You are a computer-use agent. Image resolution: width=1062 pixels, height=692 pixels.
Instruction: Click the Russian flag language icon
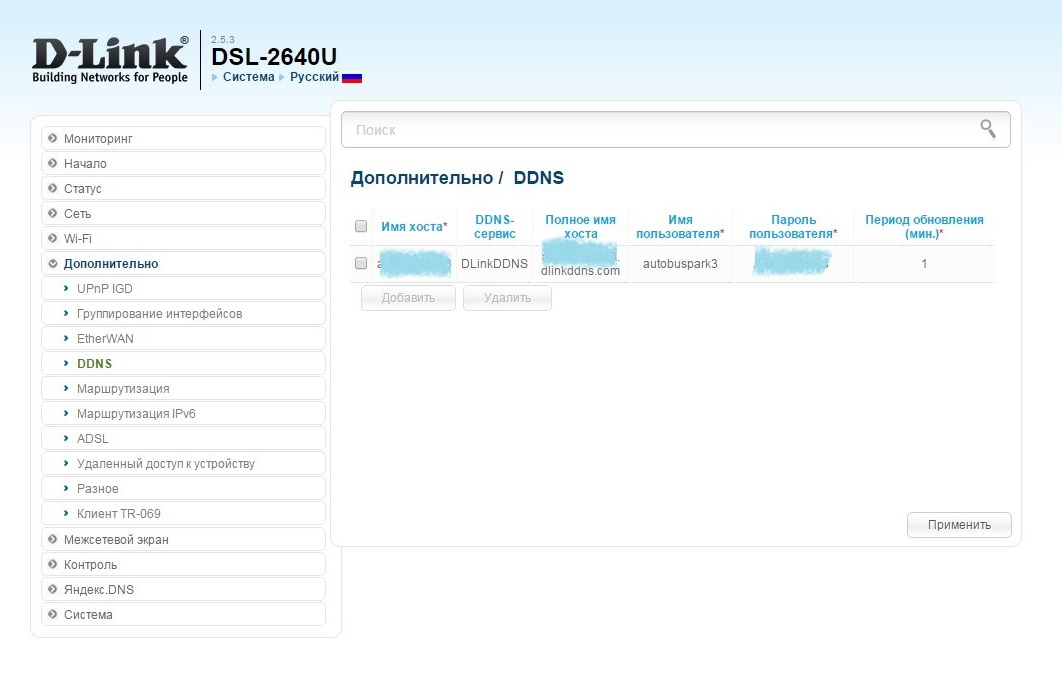[352, 77]
